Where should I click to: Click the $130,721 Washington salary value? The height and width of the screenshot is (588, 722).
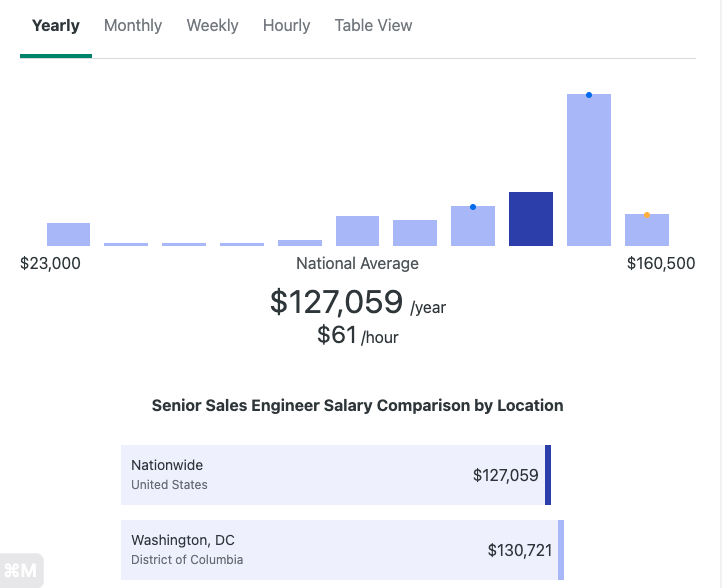520,550
